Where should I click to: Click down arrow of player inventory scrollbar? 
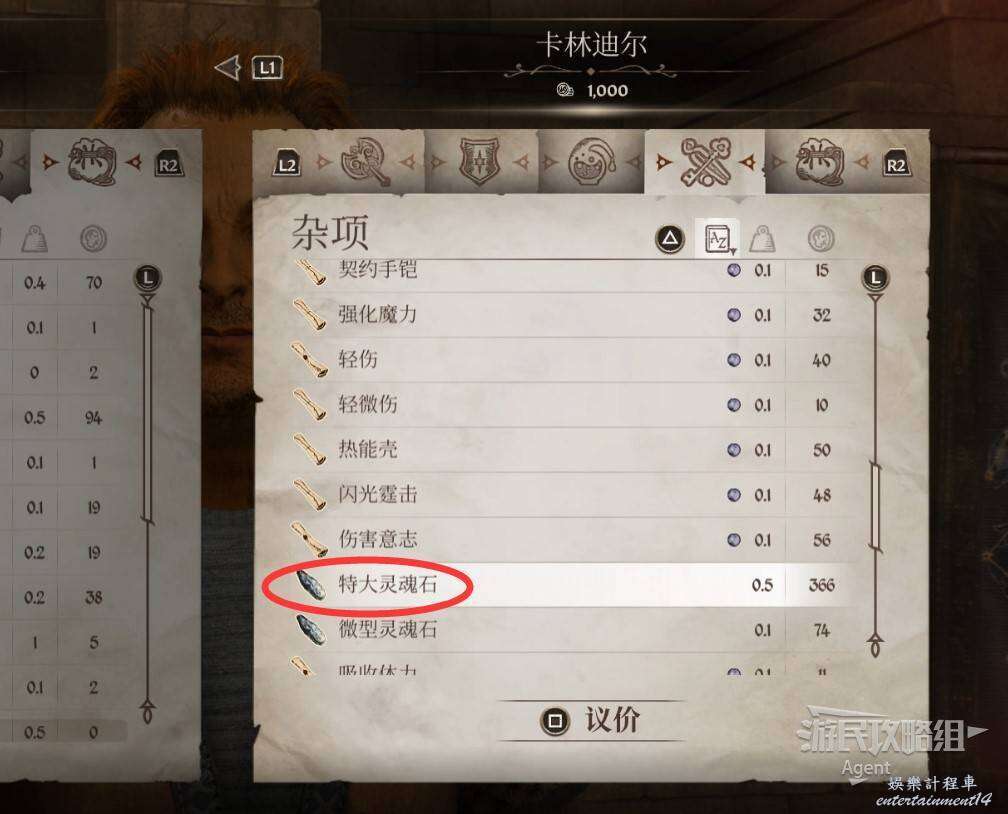[148, 711]
